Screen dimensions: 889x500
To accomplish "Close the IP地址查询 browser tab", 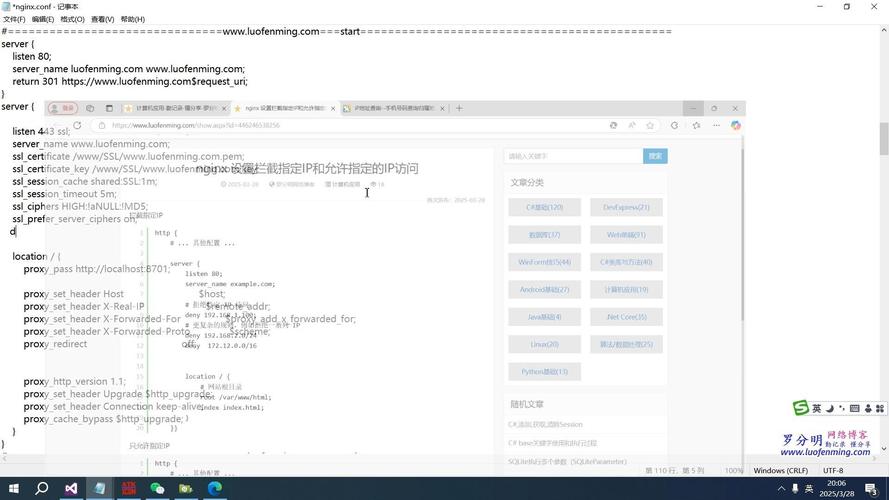I will pyautogui.click(x=442, y=108).
